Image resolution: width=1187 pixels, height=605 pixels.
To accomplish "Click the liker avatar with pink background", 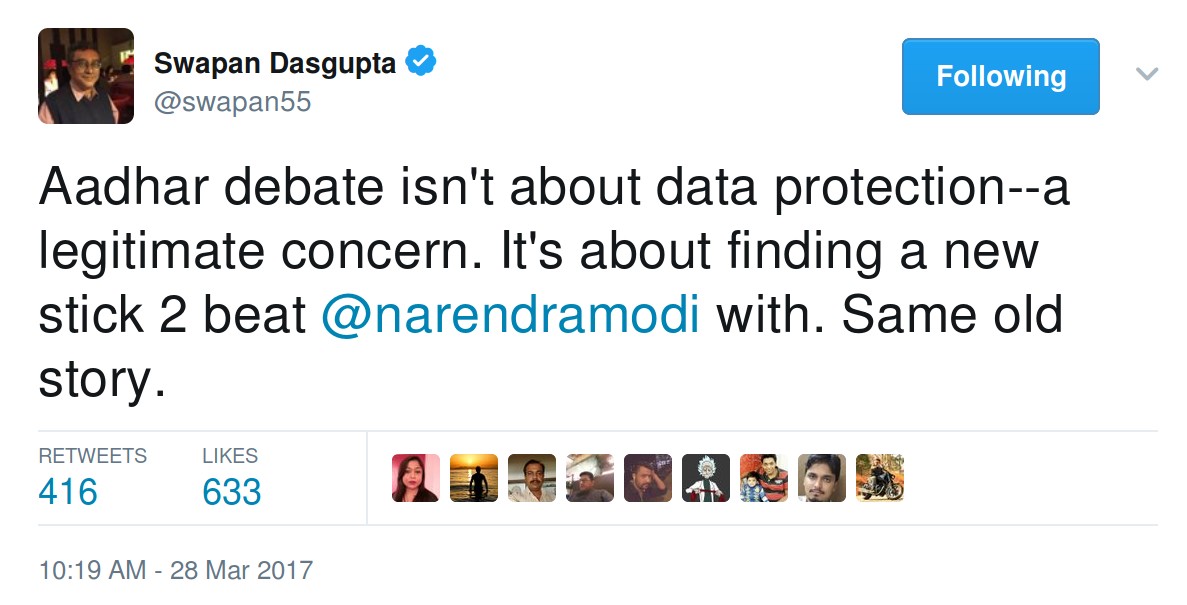I will point(415,478).
